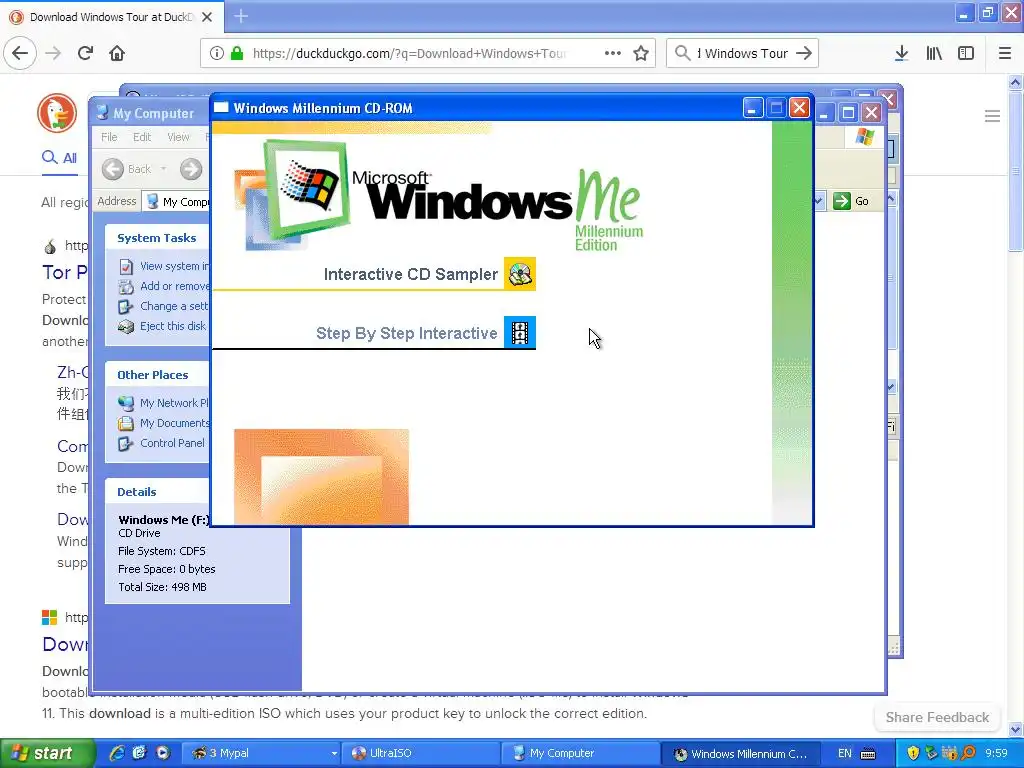Open the browser hamburger menu

[x=1005, y=53]
